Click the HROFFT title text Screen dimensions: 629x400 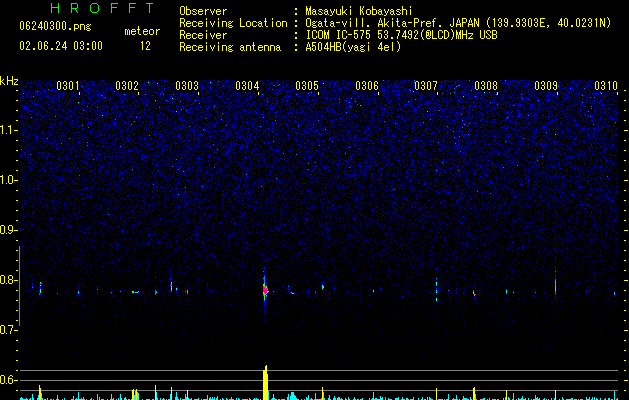coord(103,8)
